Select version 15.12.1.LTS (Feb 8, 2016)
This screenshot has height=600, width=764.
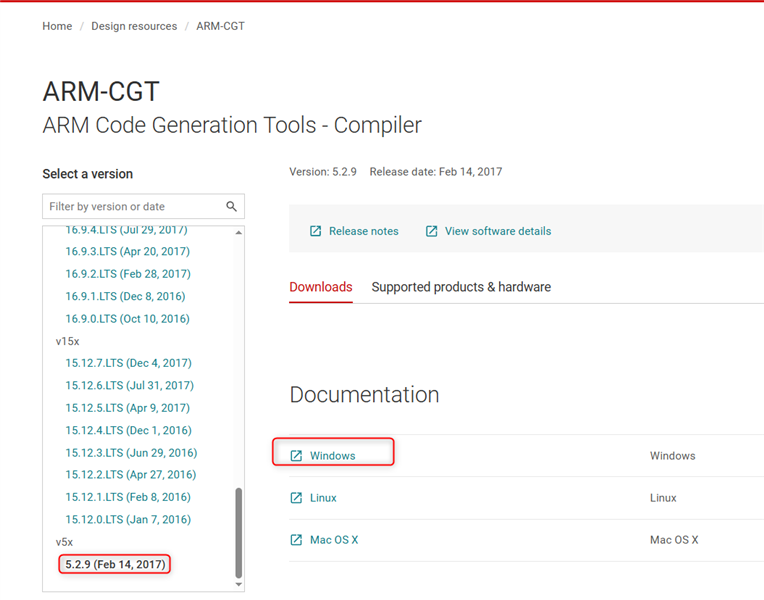coord(128,497)
